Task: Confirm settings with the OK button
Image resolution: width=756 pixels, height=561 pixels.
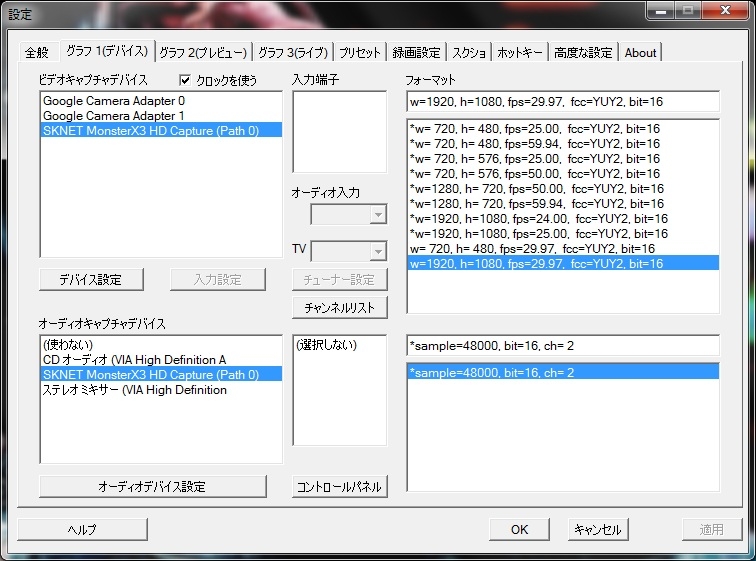Action: tap(519, 529)
